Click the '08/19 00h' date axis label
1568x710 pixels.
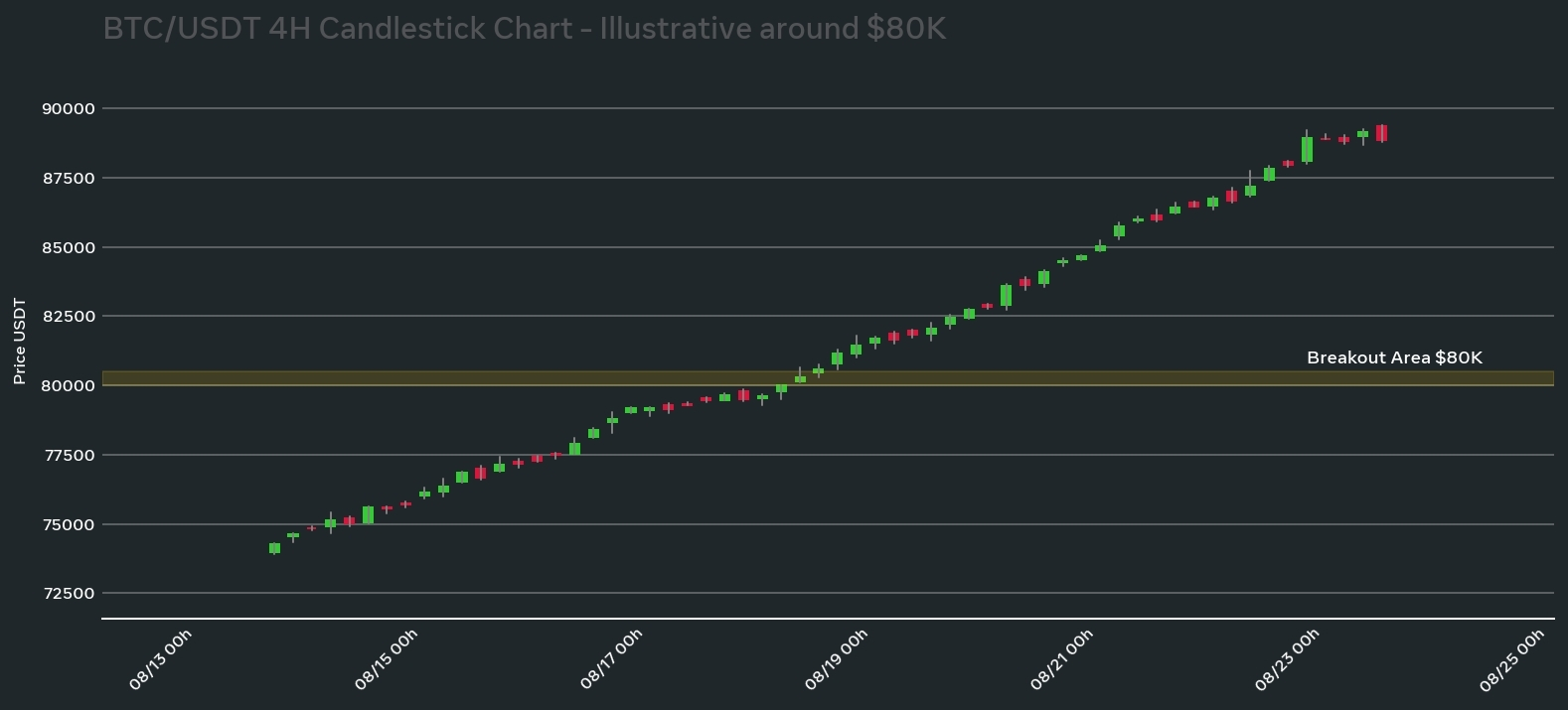point(836,659)
